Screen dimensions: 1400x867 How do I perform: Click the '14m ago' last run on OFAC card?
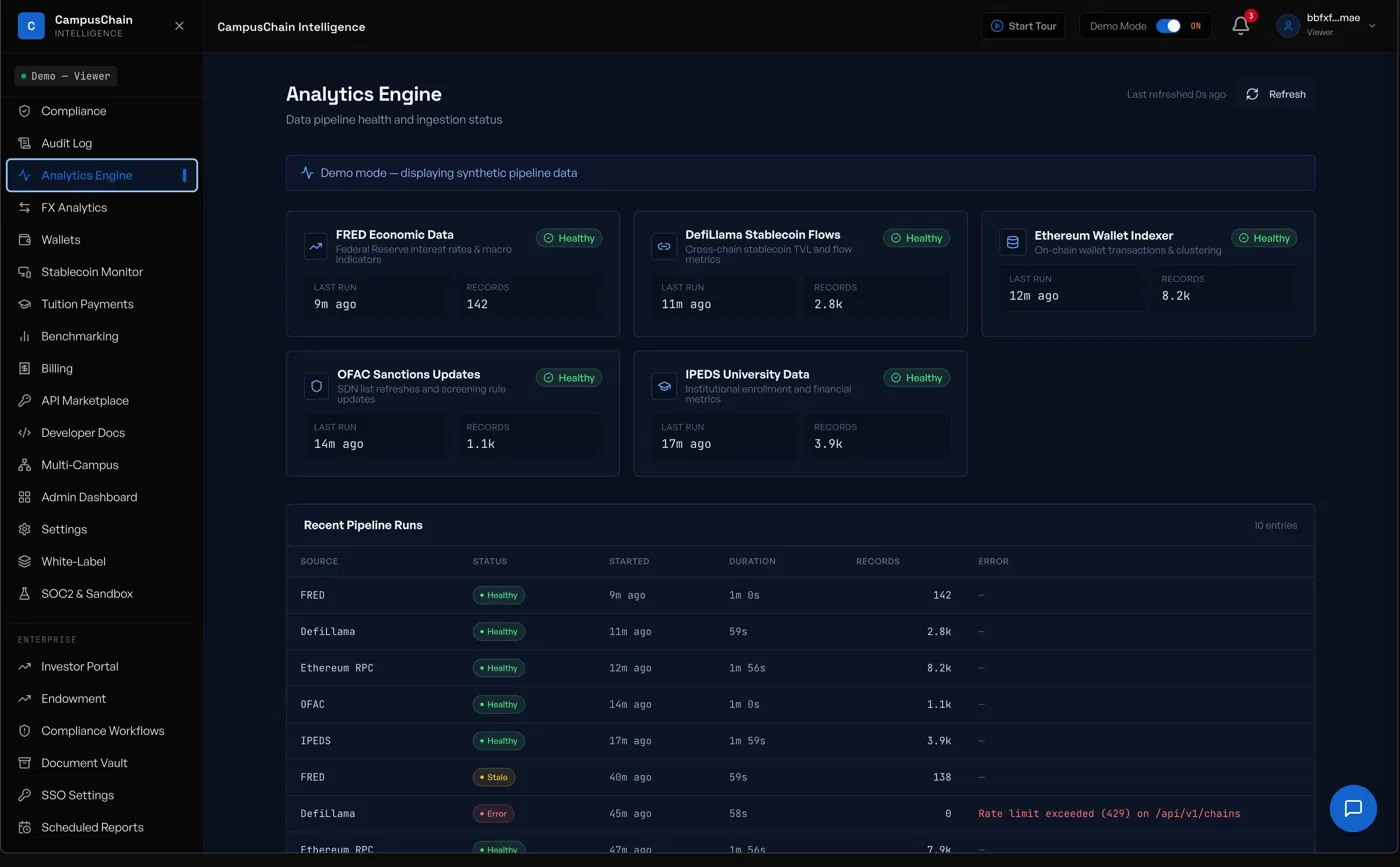tap(339, 444)
